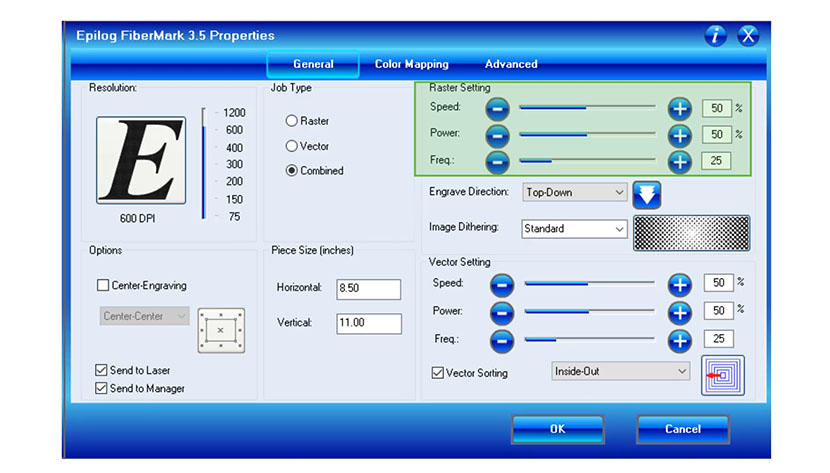Open the Advanced tab

511,64
